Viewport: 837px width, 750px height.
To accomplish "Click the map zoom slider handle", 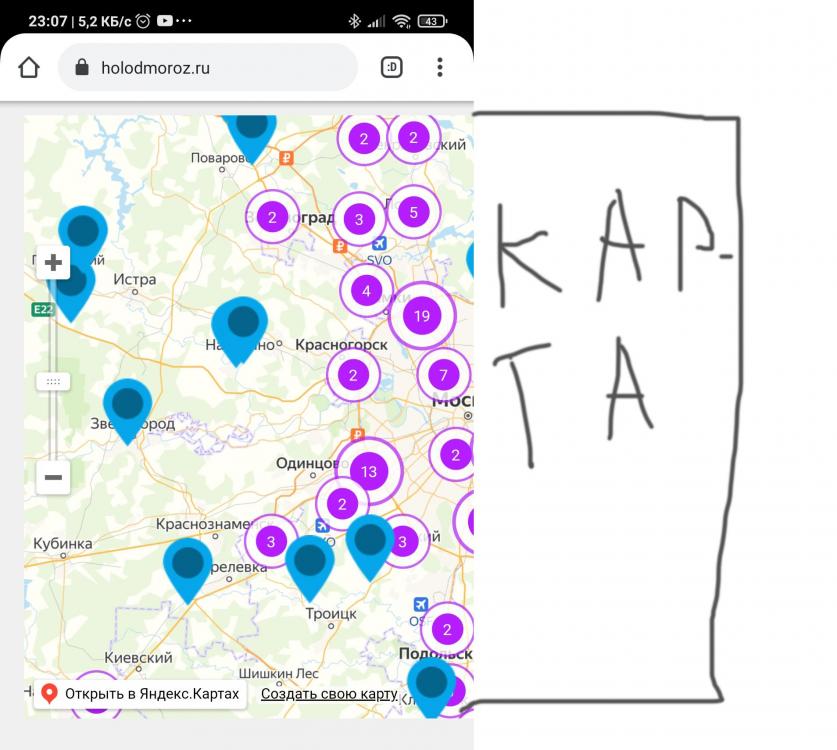I will point(53,381).
